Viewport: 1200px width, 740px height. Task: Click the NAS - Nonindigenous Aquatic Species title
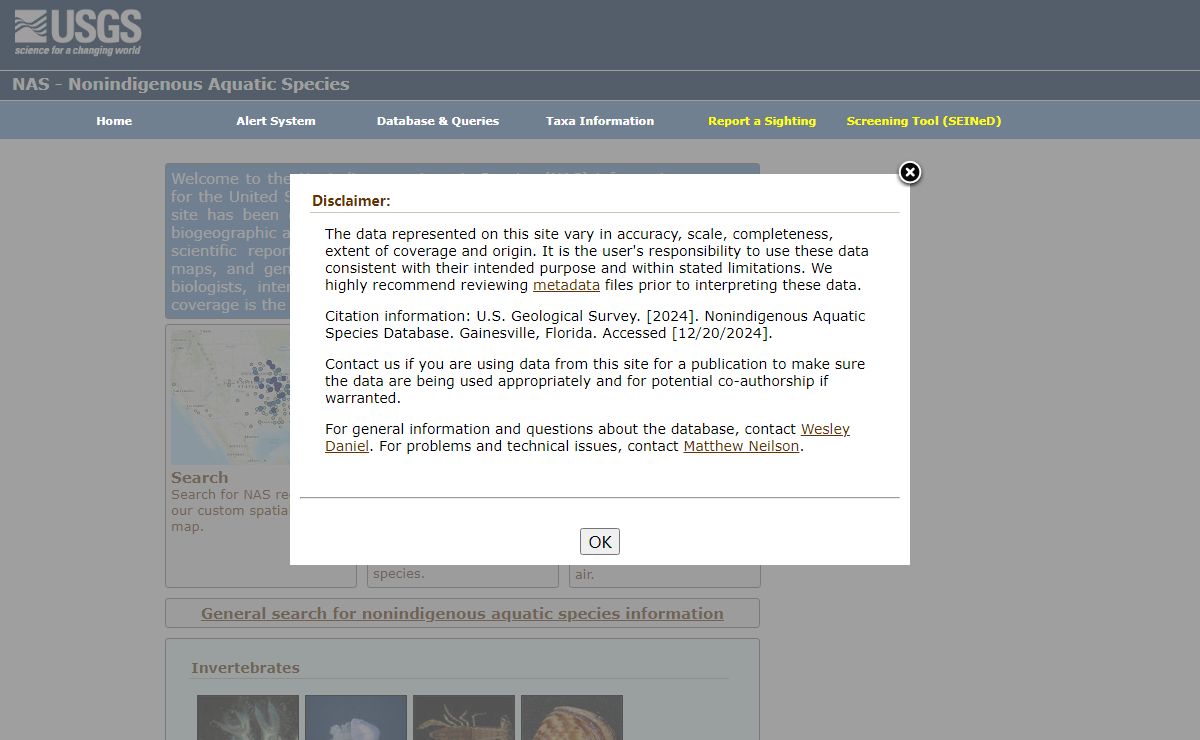coord(181,84)
